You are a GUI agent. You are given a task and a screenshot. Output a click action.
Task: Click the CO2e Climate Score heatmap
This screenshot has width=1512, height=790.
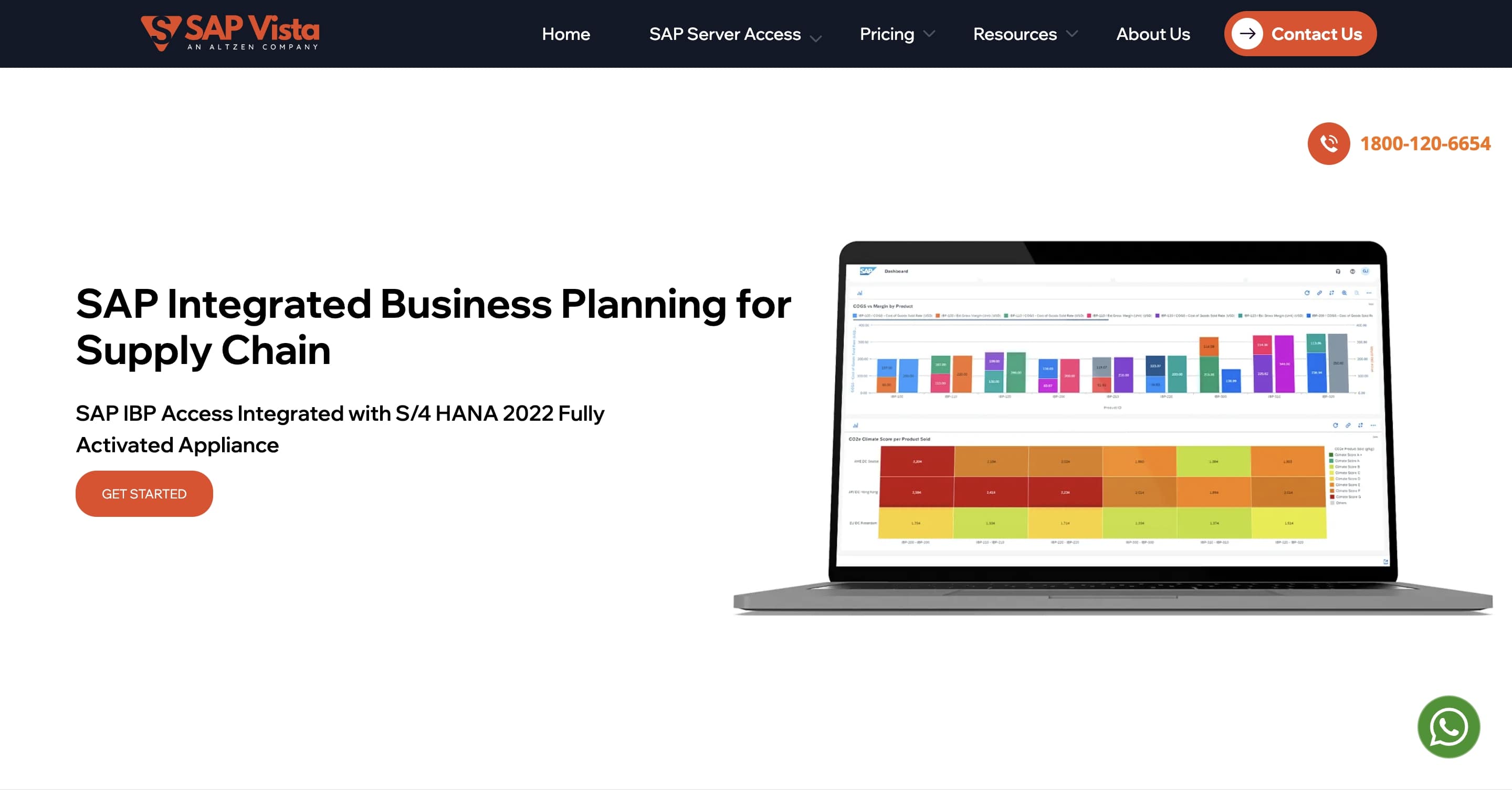(x=1102, y=492)
